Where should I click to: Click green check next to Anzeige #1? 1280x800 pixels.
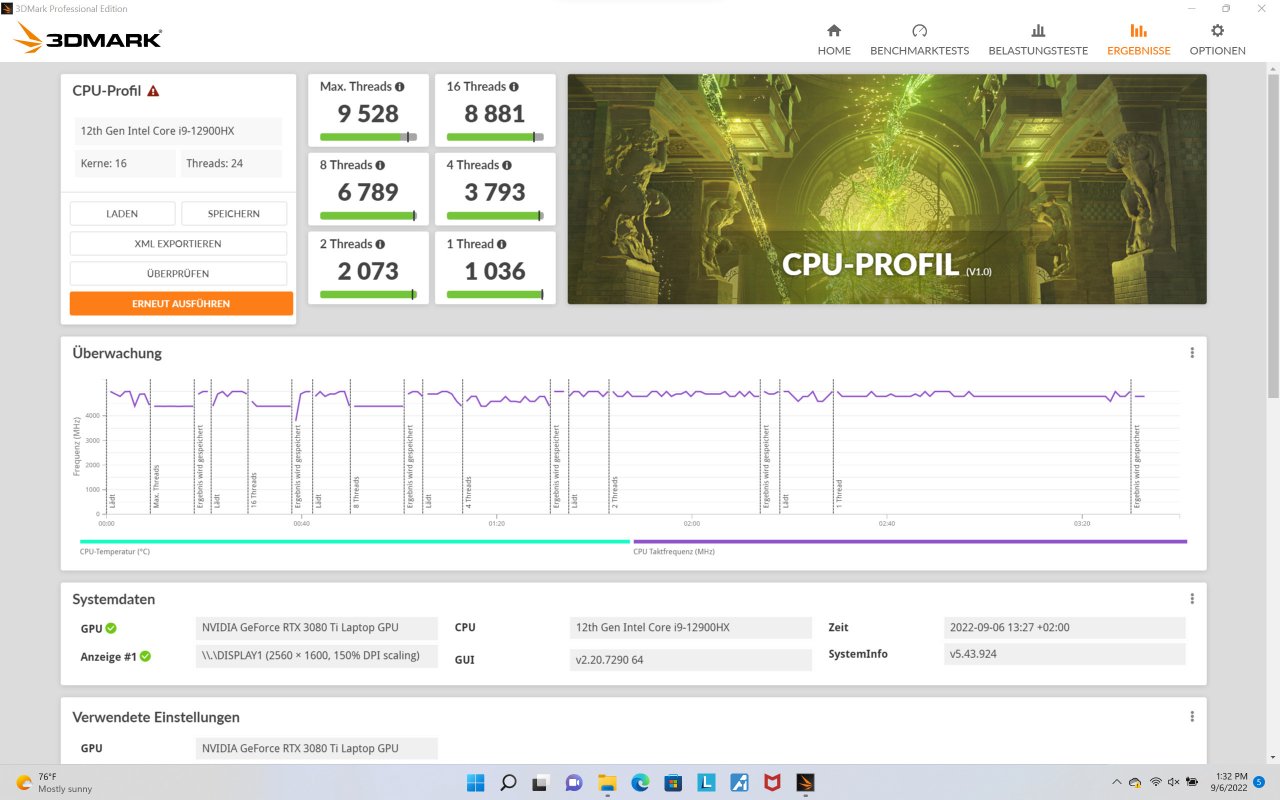(x=145, y=656)
